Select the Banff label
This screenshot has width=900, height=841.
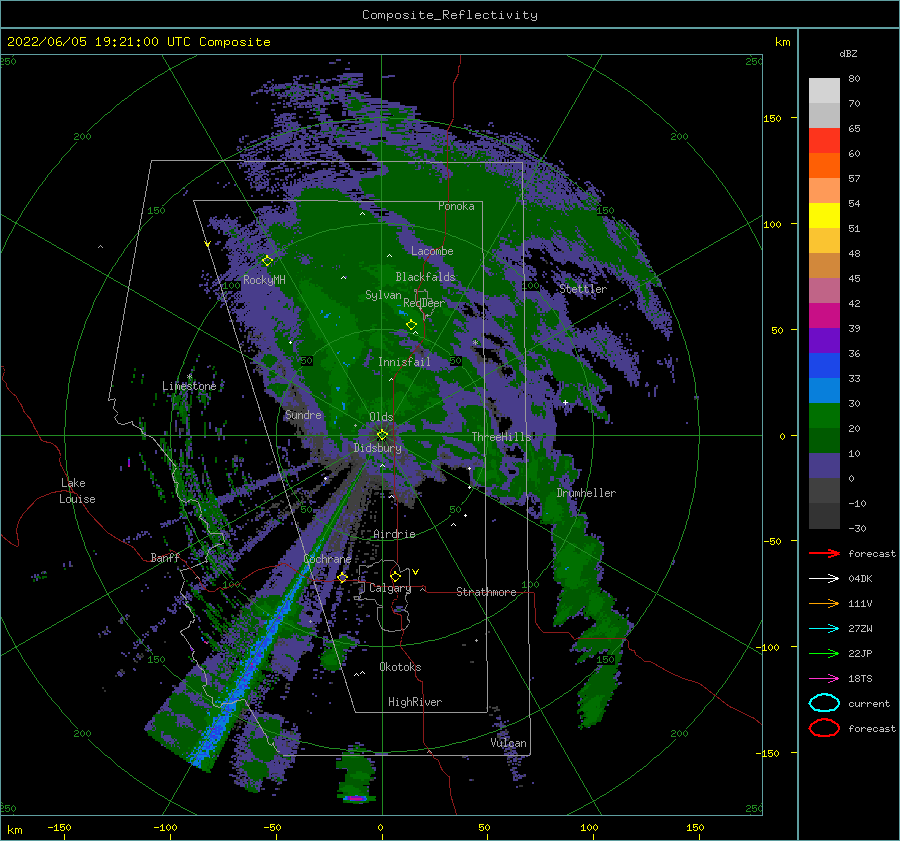pos(165,557)
